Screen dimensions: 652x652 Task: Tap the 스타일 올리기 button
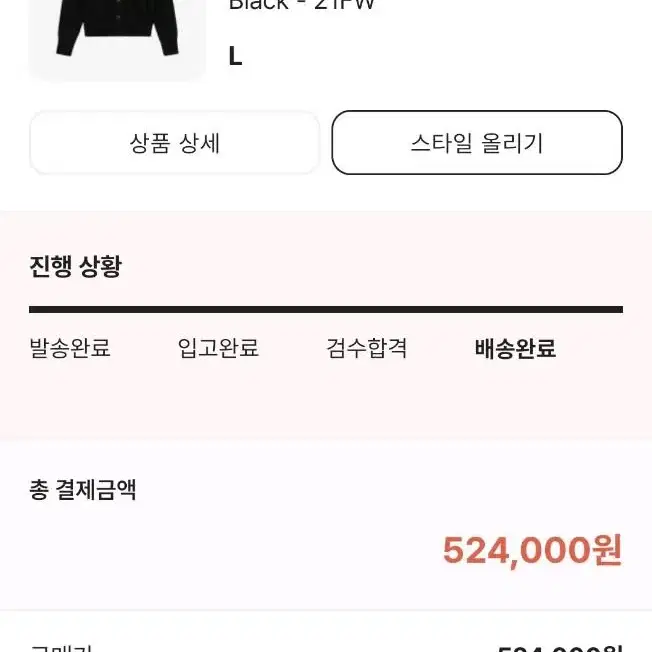click(477, 143)
